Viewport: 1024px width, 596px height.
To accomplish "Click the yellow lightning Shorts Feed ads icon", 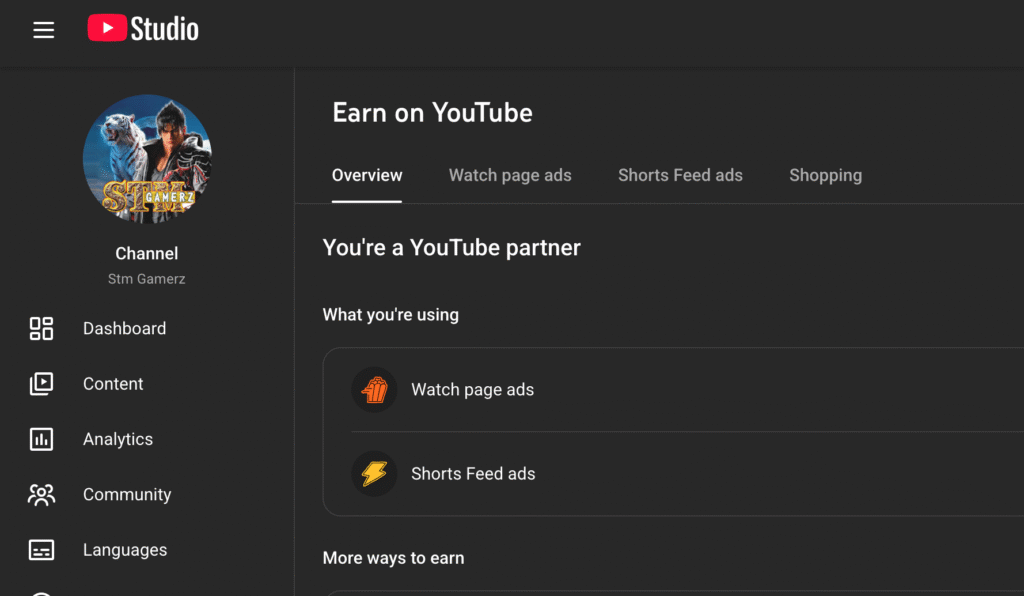I will point(374,474).
